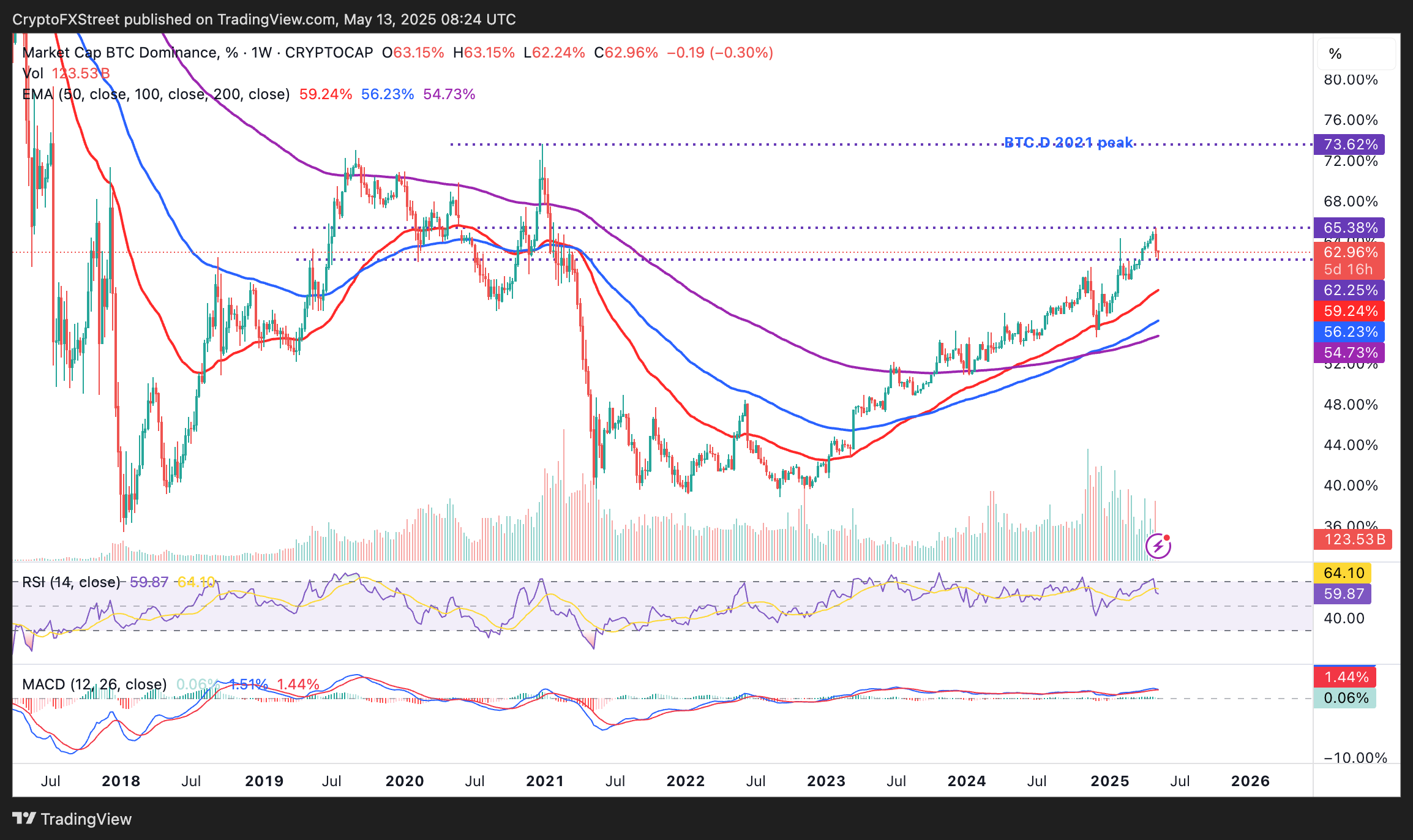This screenshot has width=1413, height=840.
Task: Click the purple 54.73% EMA tag
Action: [x=1349, y=353]
